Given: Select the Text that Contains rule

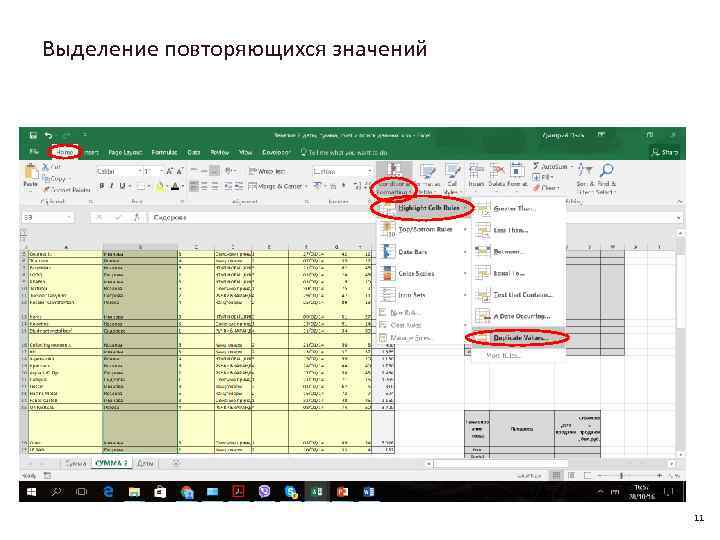Looking at the screenshot, I should tap(518, 294).
